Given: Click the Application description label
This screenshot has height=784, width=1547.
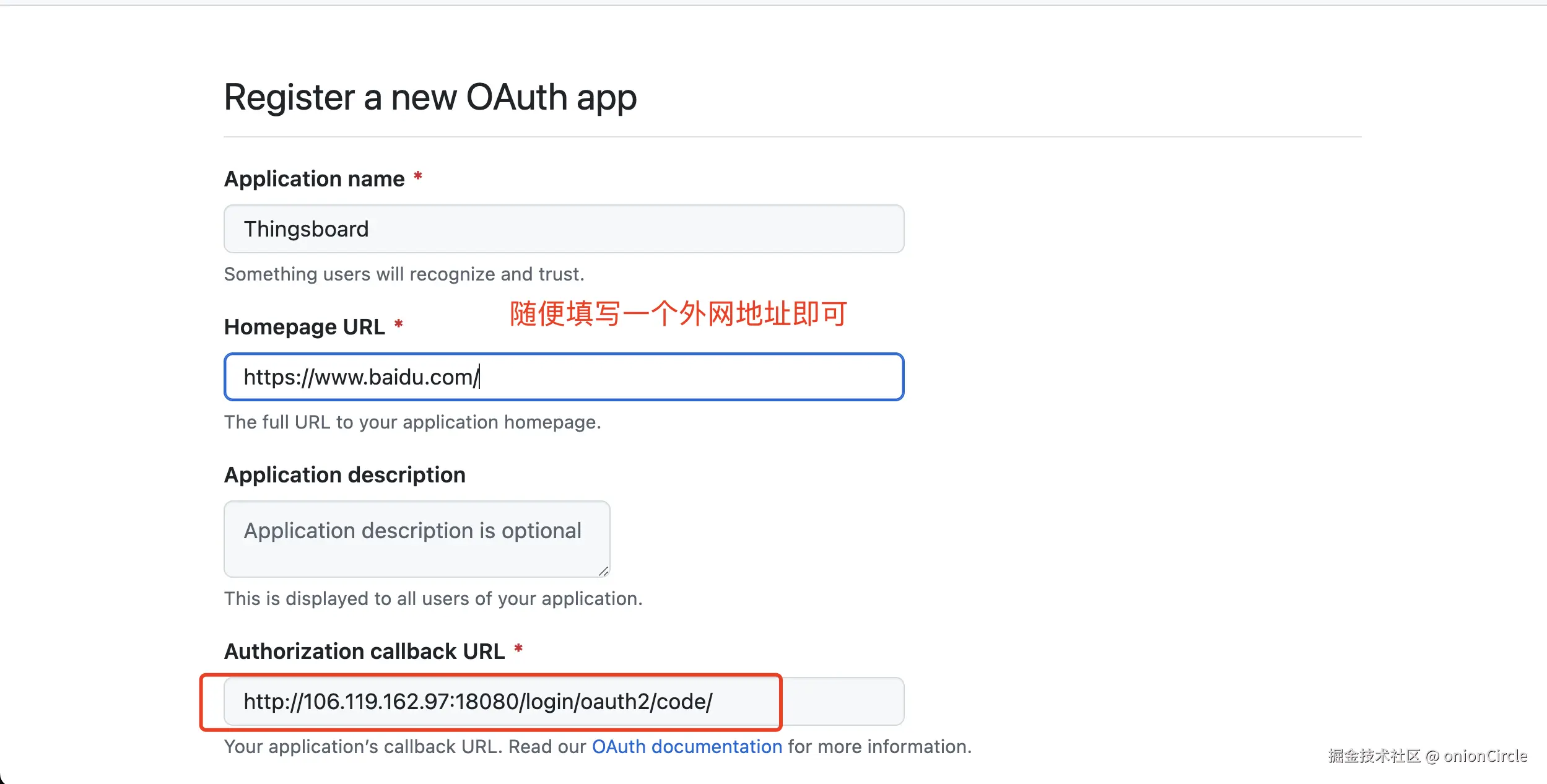Looking at the screenshot, I should pyautogui.click(x=345, y=475).
